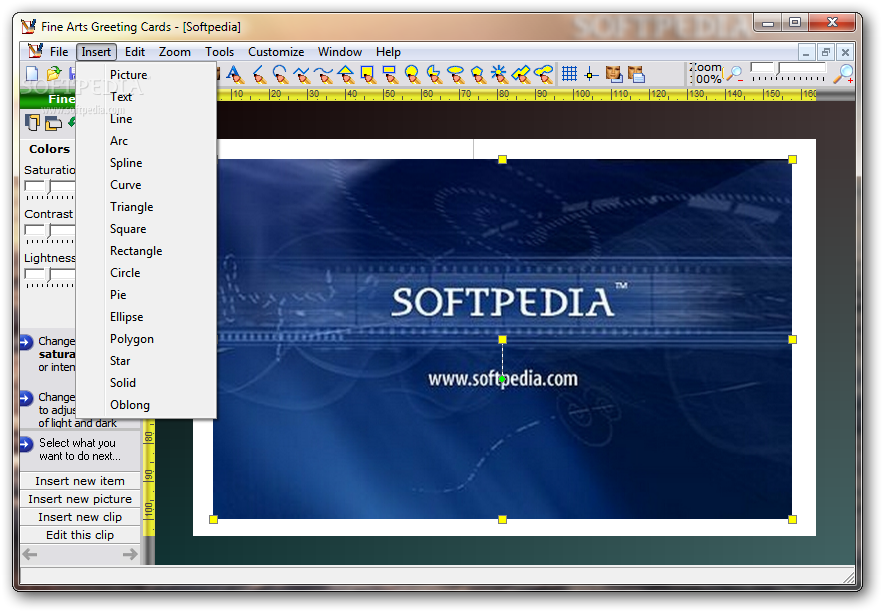Click the Contrast slider

(x=50, y=233)
